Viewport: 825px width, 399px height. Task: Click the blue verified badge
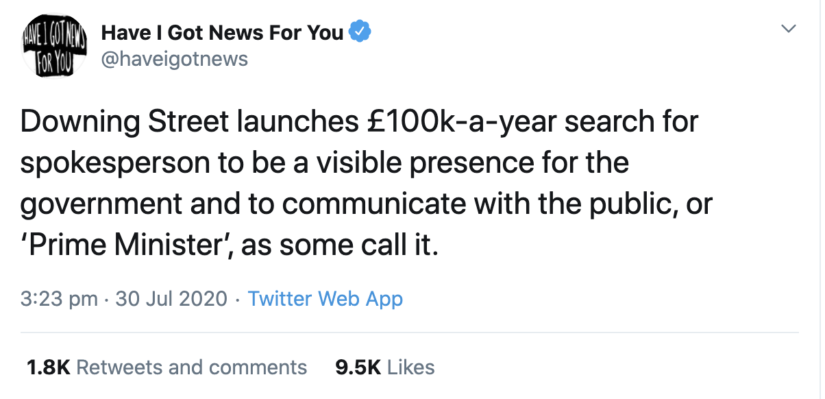click(360, 33)
